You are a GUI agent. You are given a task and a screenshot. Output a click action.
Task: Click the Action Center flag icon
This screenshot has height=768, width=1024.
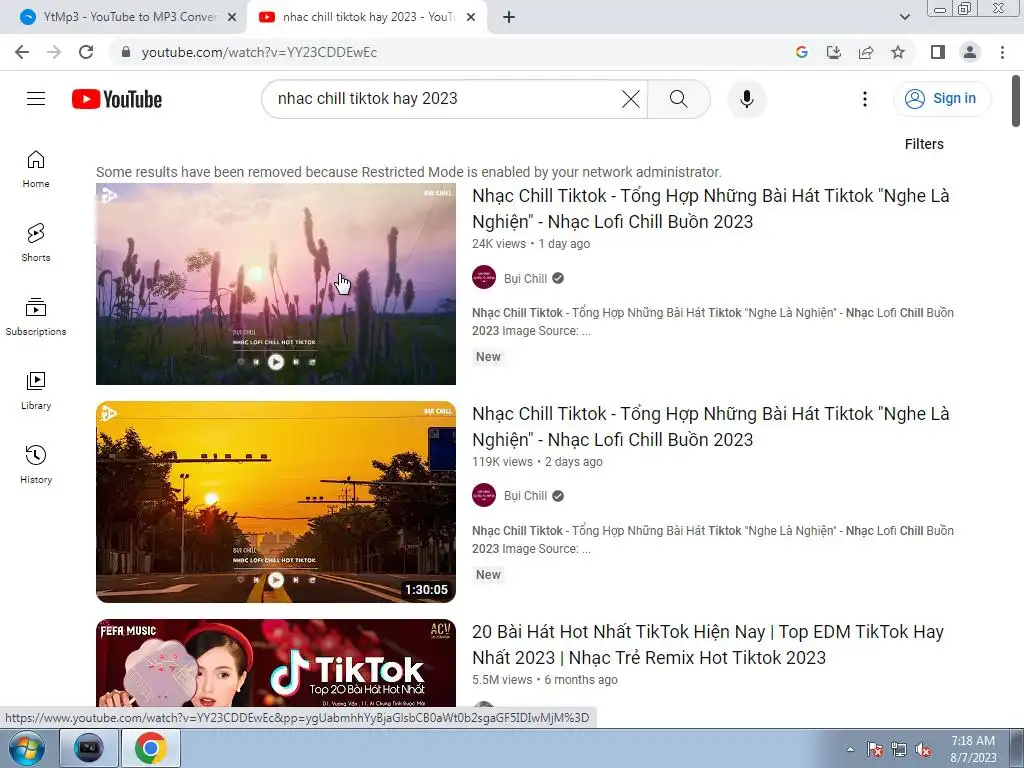[x=875, y=749]
